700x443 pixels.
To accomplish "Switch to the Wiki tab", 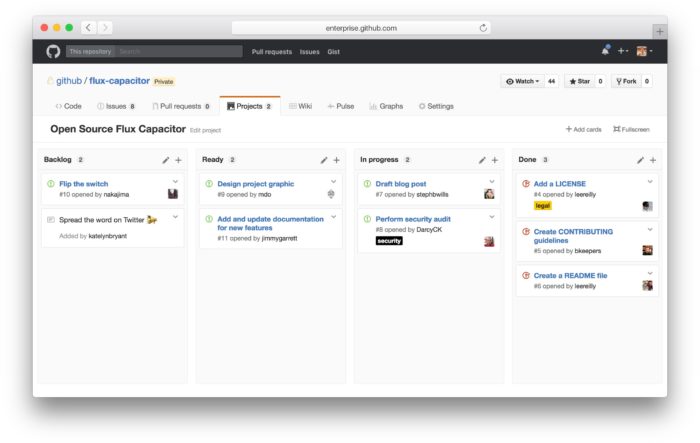I will tap(300, 106).
